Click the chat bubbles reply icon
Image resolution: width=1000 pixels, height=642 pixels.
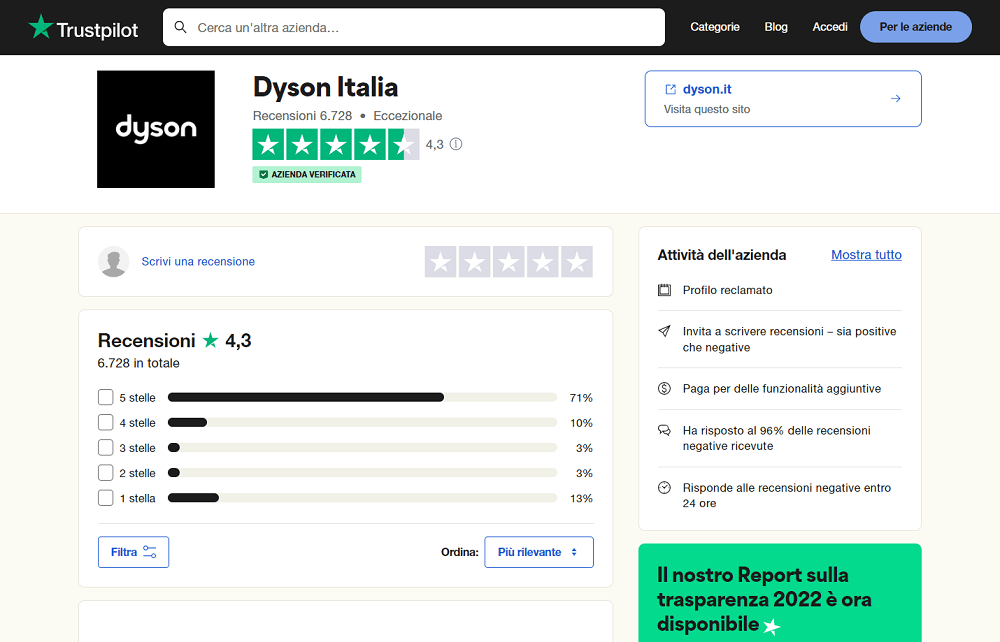tap(665, 430)
